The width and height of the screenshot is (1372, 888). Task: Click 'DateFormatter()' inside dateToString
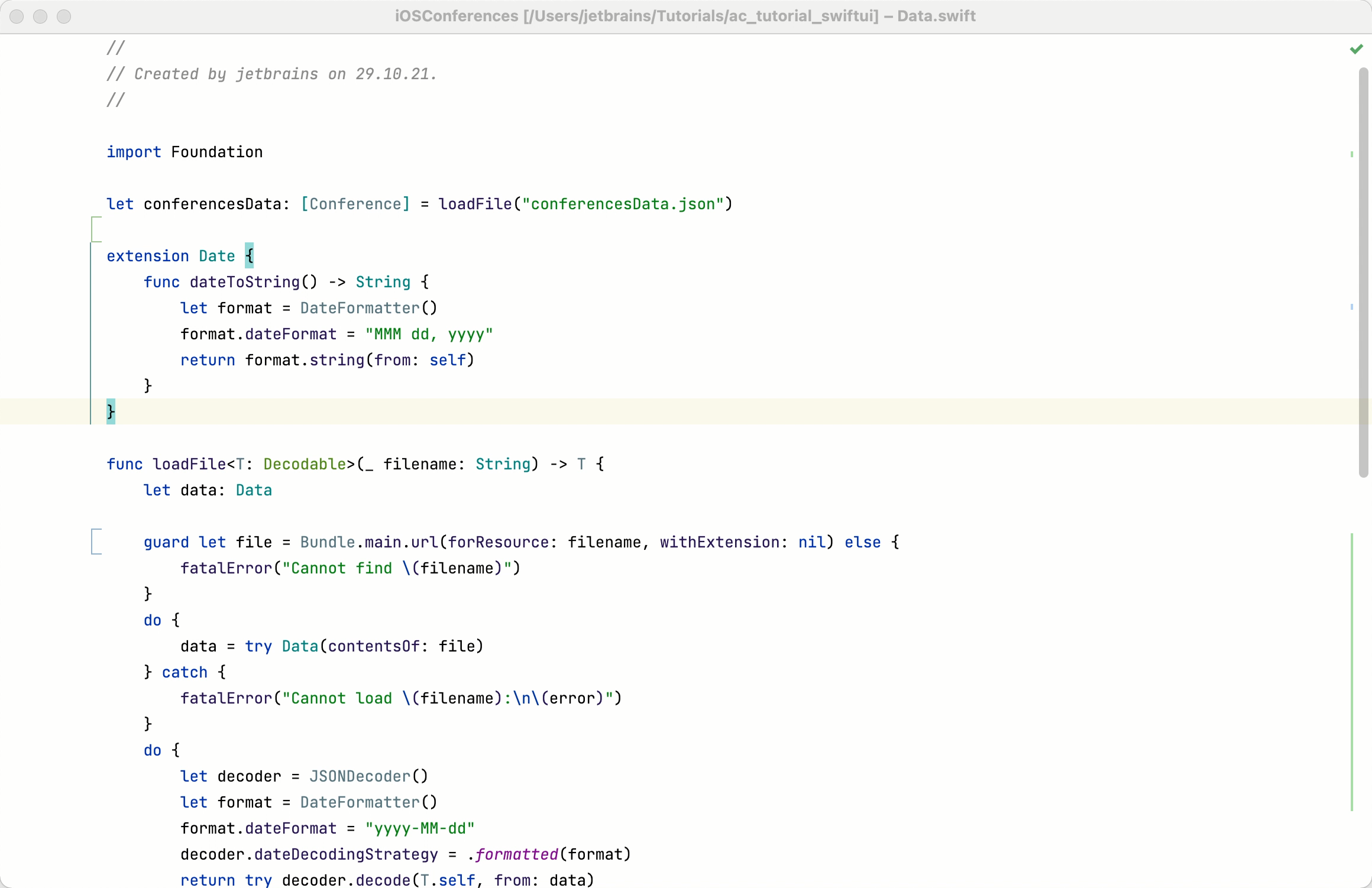pyautogui.click(x=369, y=308)
